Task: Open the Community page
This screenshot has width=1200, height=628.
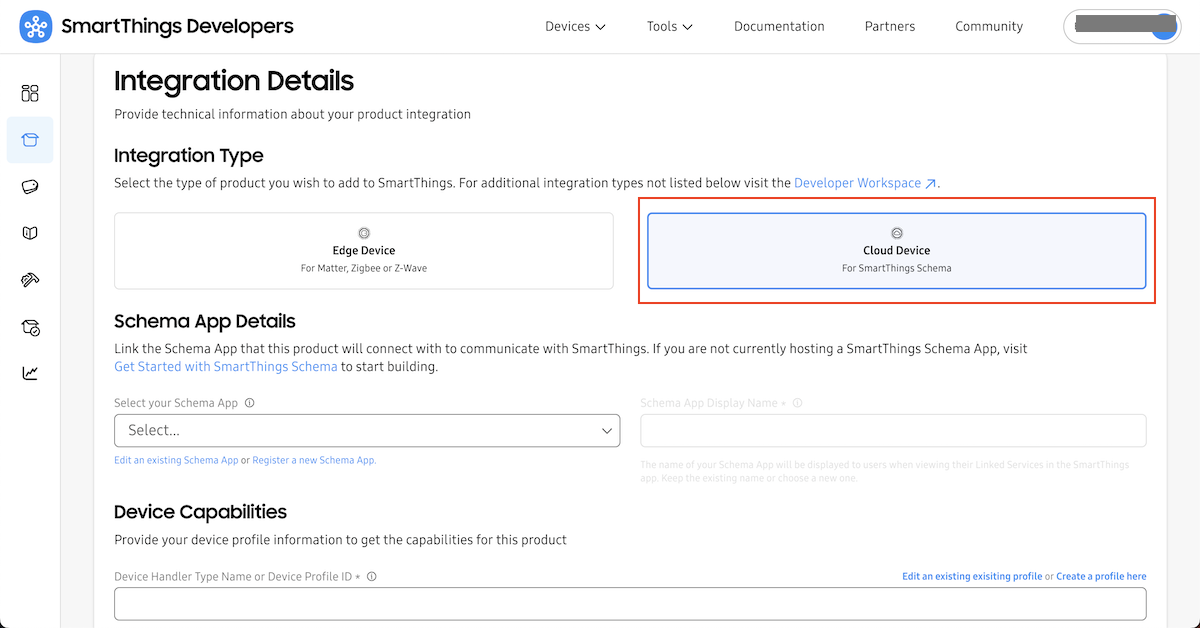Action: click(989, 27)
